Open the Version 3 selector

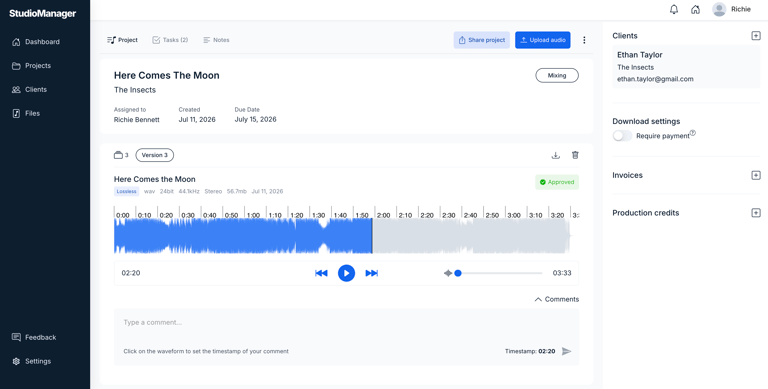(155, 155)
